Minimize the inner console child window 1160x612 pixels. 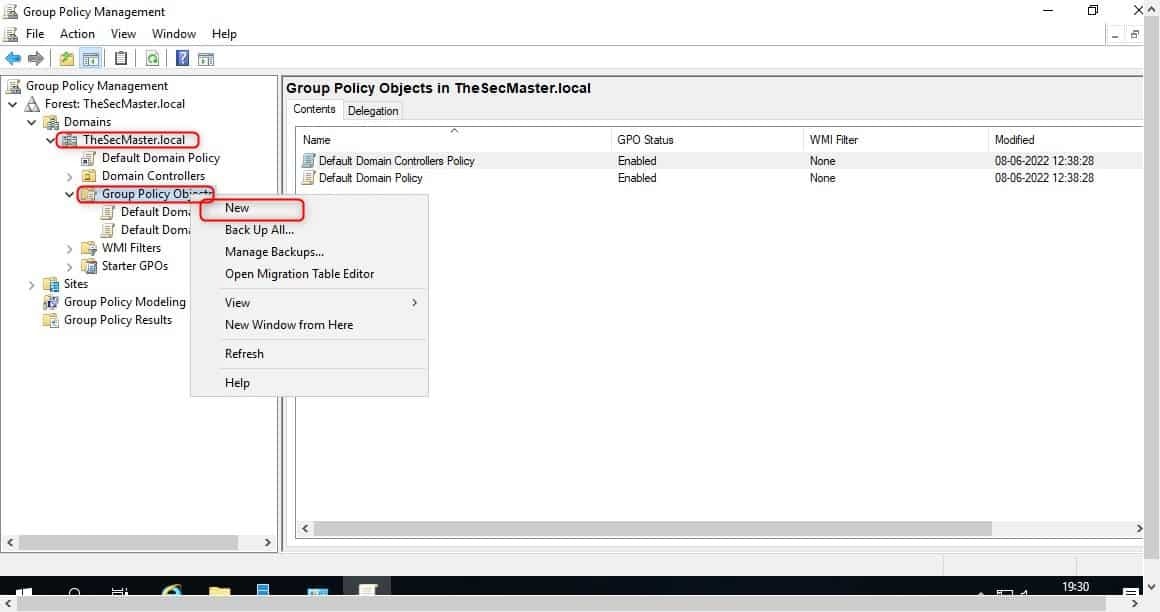(1115, 35)
